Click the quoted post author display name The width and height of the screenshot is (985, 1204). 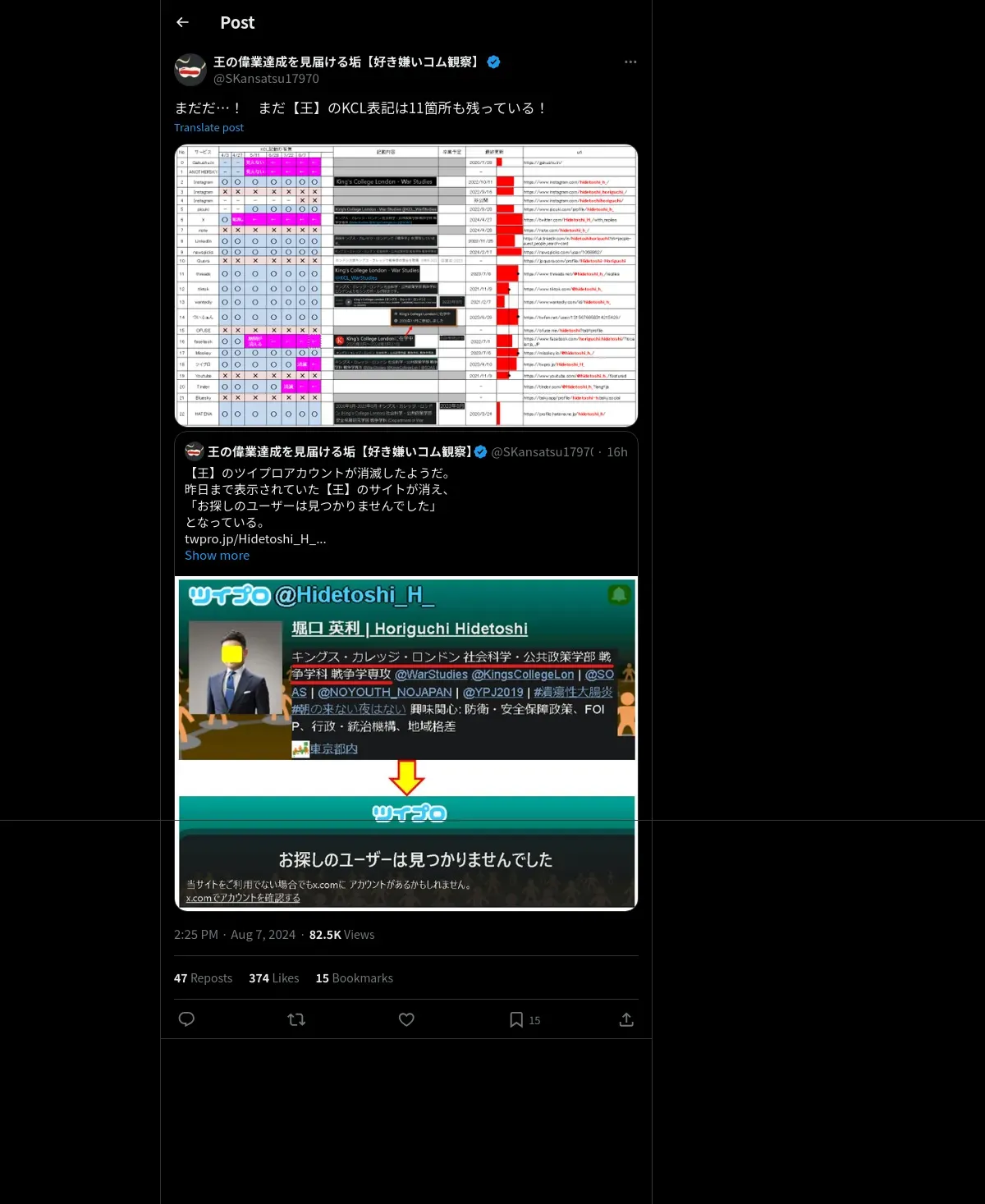pyautogui.click(x=339, y=451)
